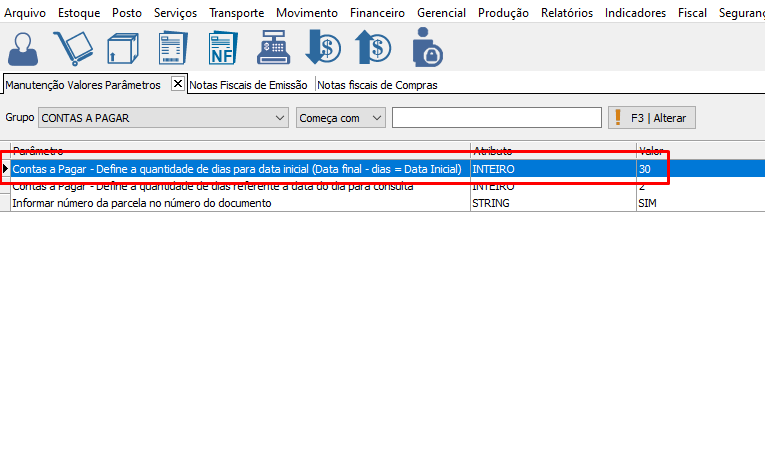Click the value 30 cell
This screenshot has height=471, width=765.
[701, 169]
